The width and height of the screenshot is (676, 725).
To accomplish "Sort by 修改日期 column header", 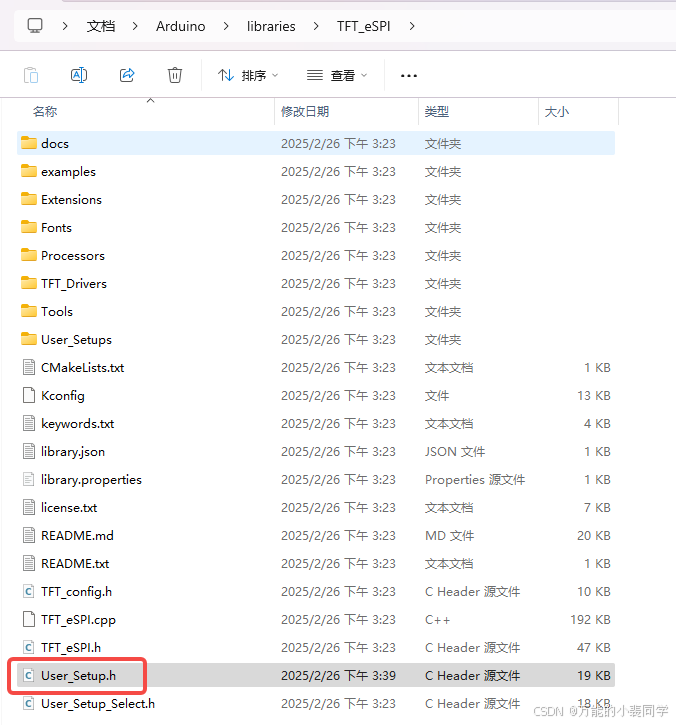I will pos(305,111).
